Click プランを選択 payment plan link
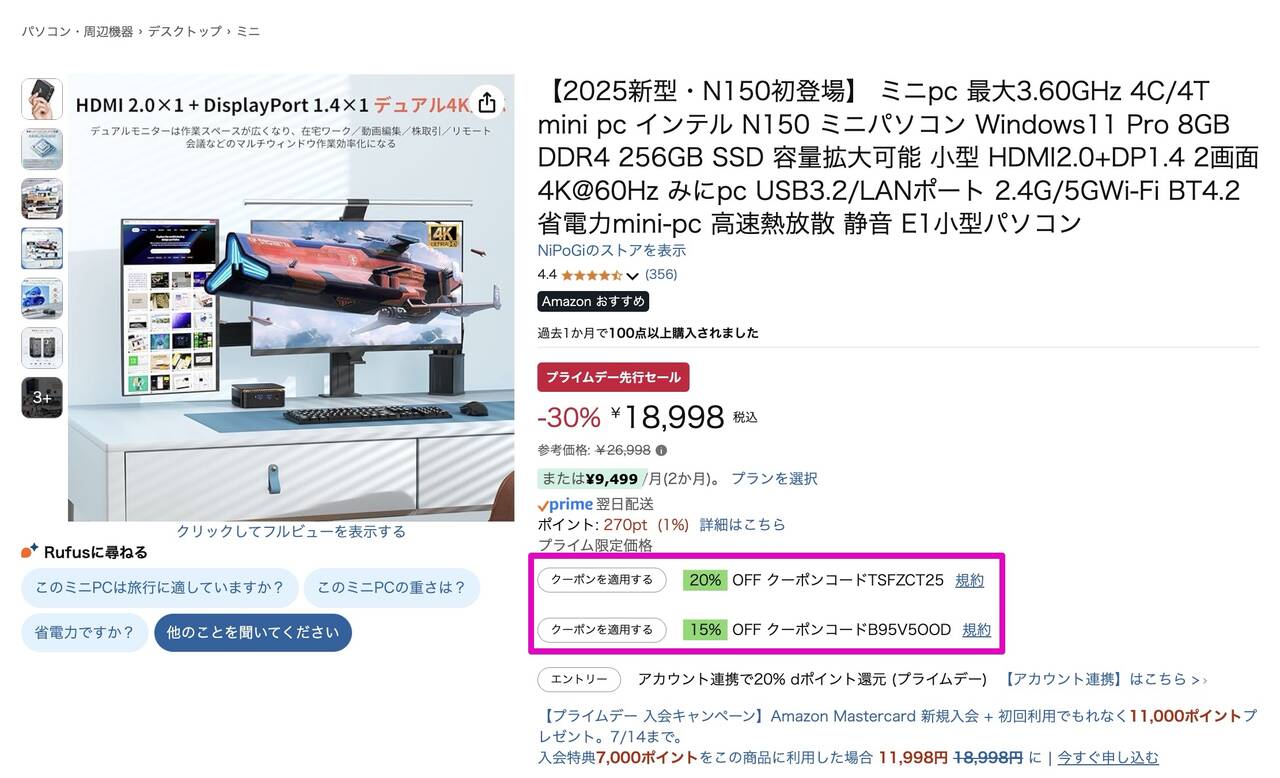 774,479
